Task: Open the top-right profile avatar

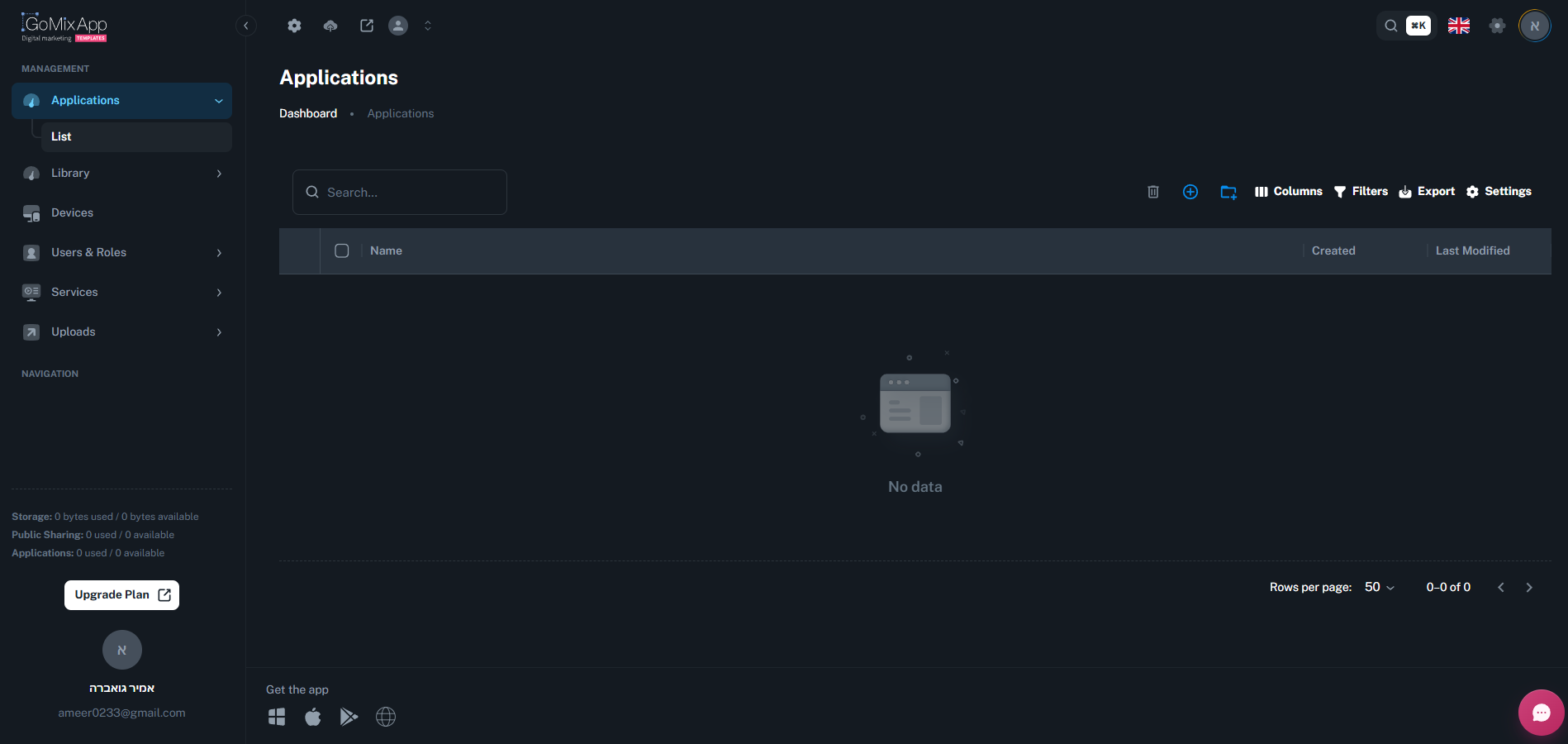Action: click(1535, 26)
